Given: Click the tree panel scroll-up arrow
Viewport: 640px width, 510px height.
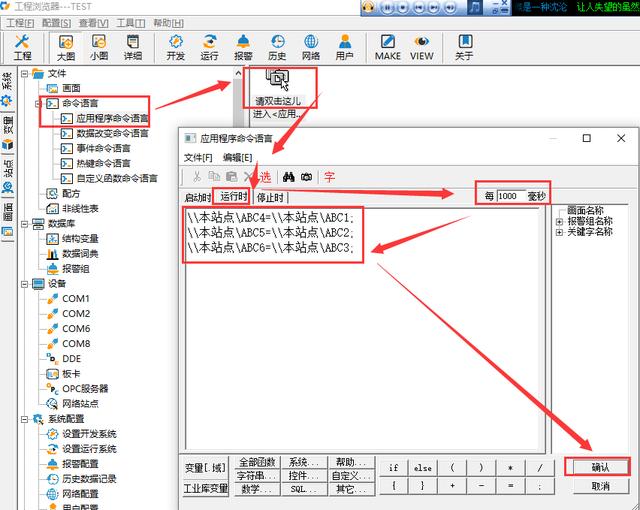Looking at the screenshot, I should [238, 73].
